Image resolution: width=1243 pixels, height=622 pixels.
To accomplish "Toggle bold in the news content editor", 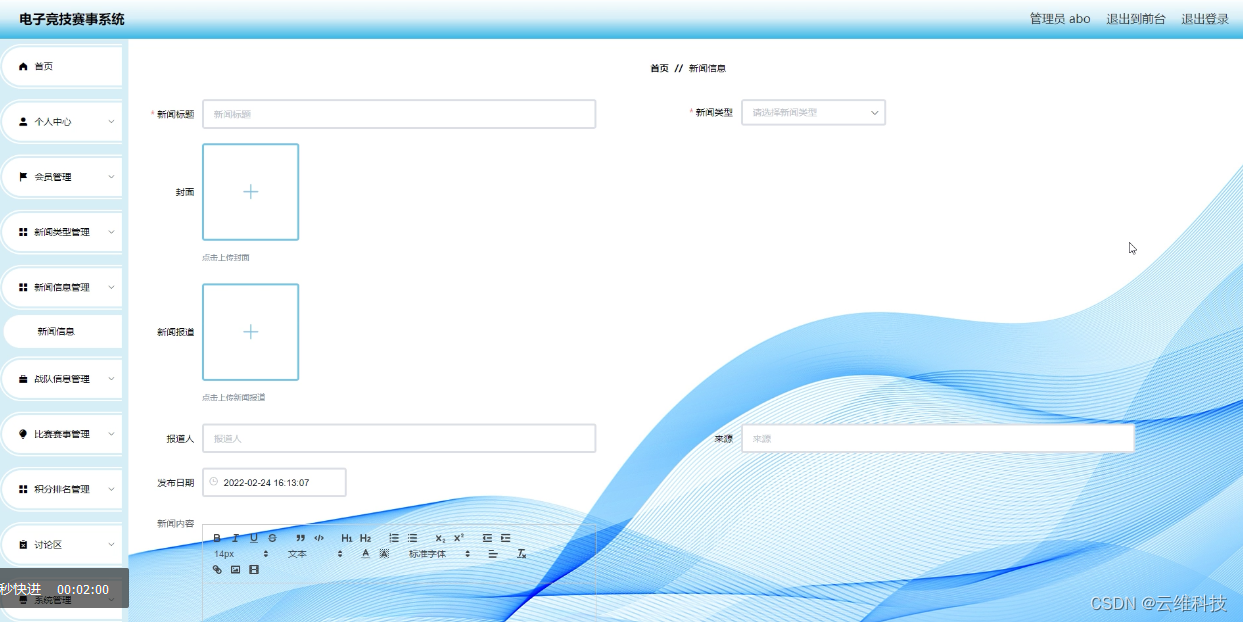I will [x=217, y=538].
